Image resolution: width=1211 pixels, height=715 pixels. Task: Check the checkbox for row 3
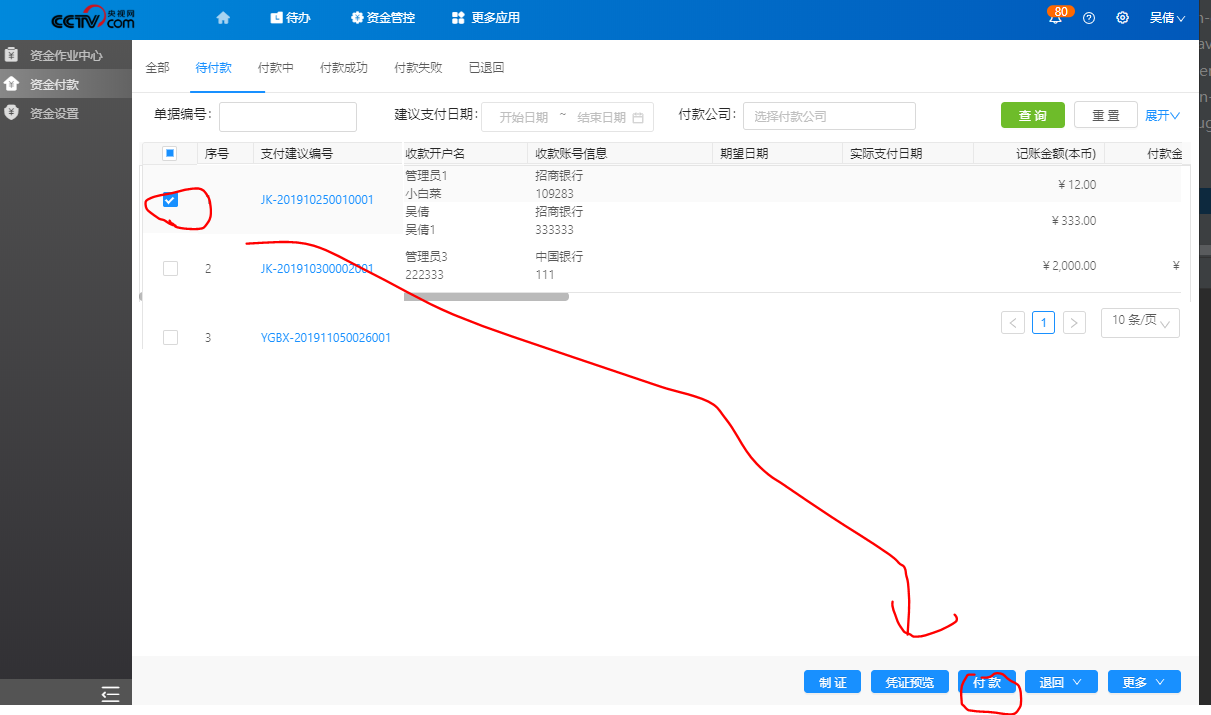(x=170, y=338)
